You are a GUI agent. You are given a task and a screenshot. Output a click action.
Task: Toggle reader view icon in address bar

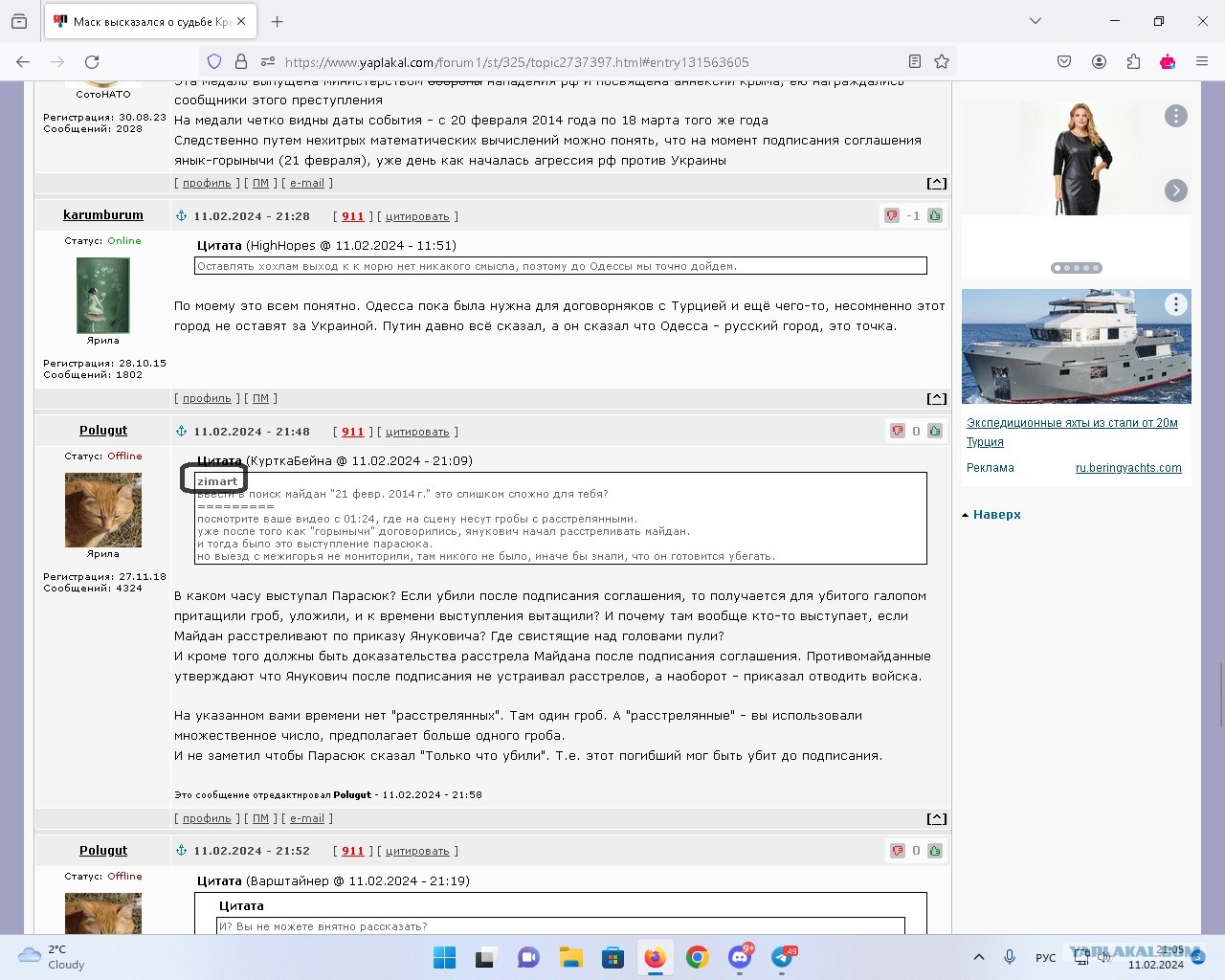click(x=915, y=61)
